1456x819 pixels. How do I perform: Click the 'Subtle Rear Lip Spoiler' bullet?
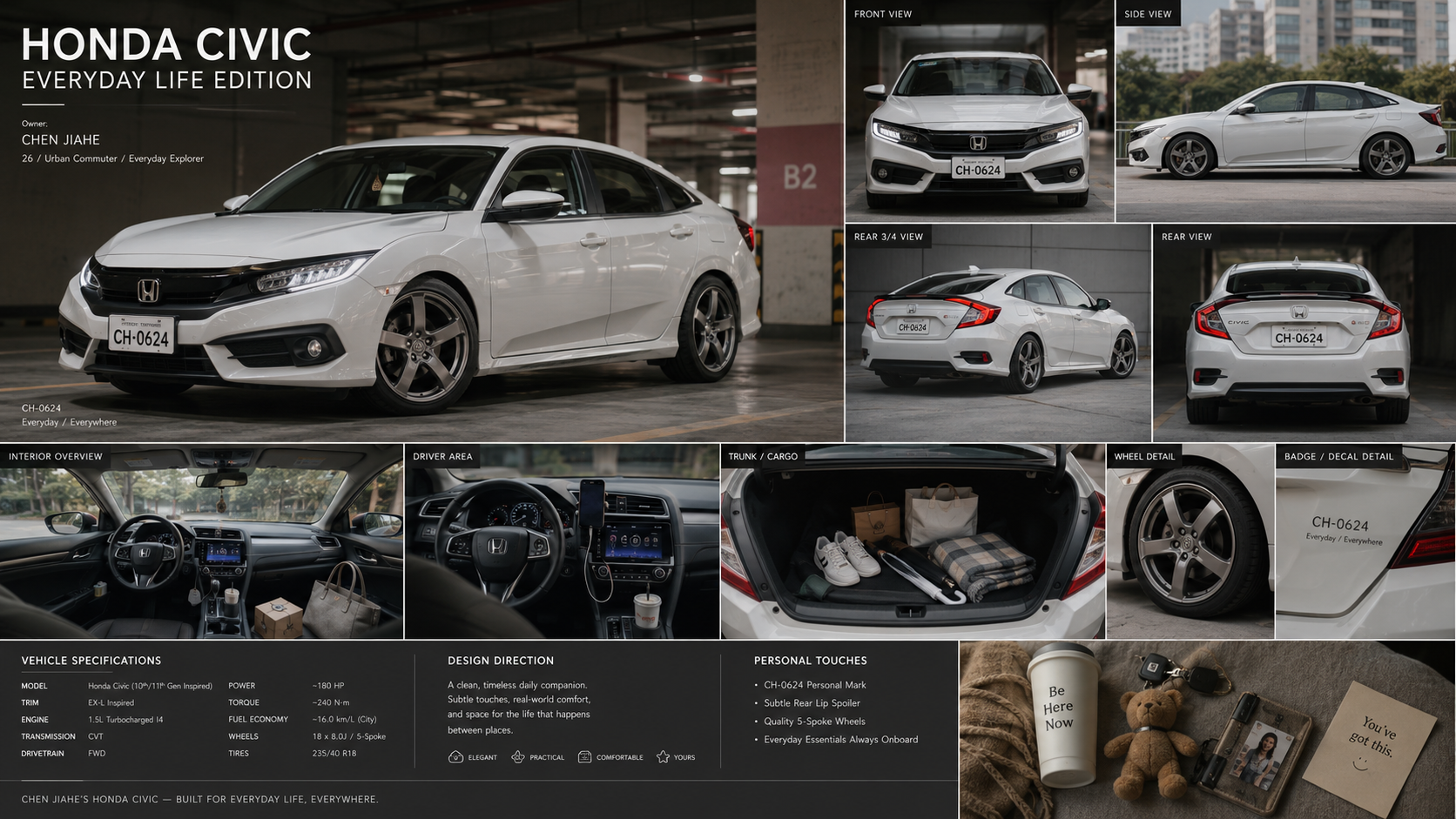coord(812,703)
